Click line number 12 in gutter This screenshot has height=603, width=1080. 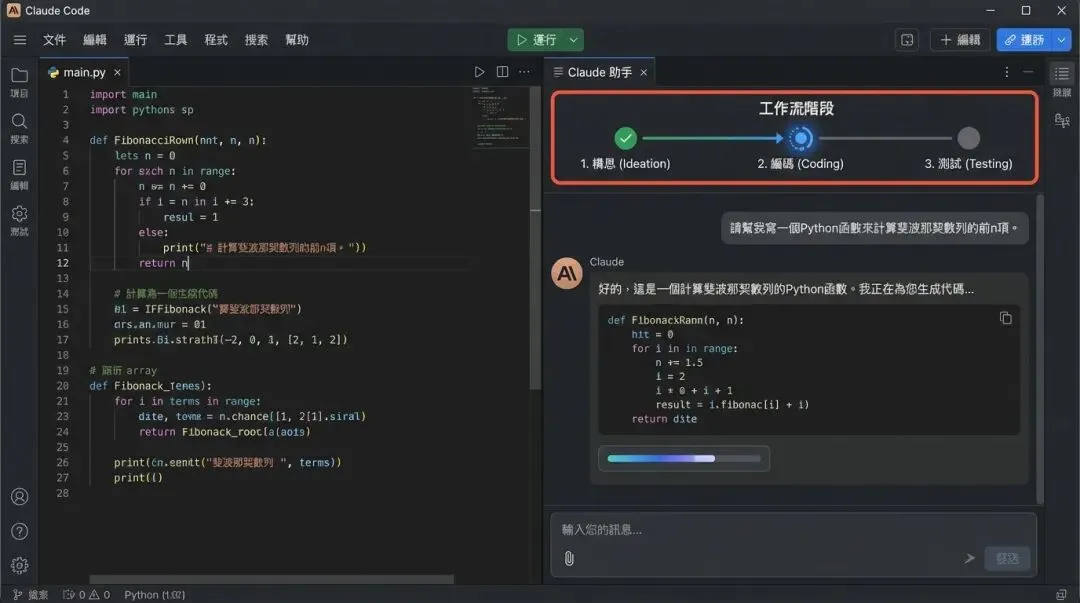[x=63, y=263]
